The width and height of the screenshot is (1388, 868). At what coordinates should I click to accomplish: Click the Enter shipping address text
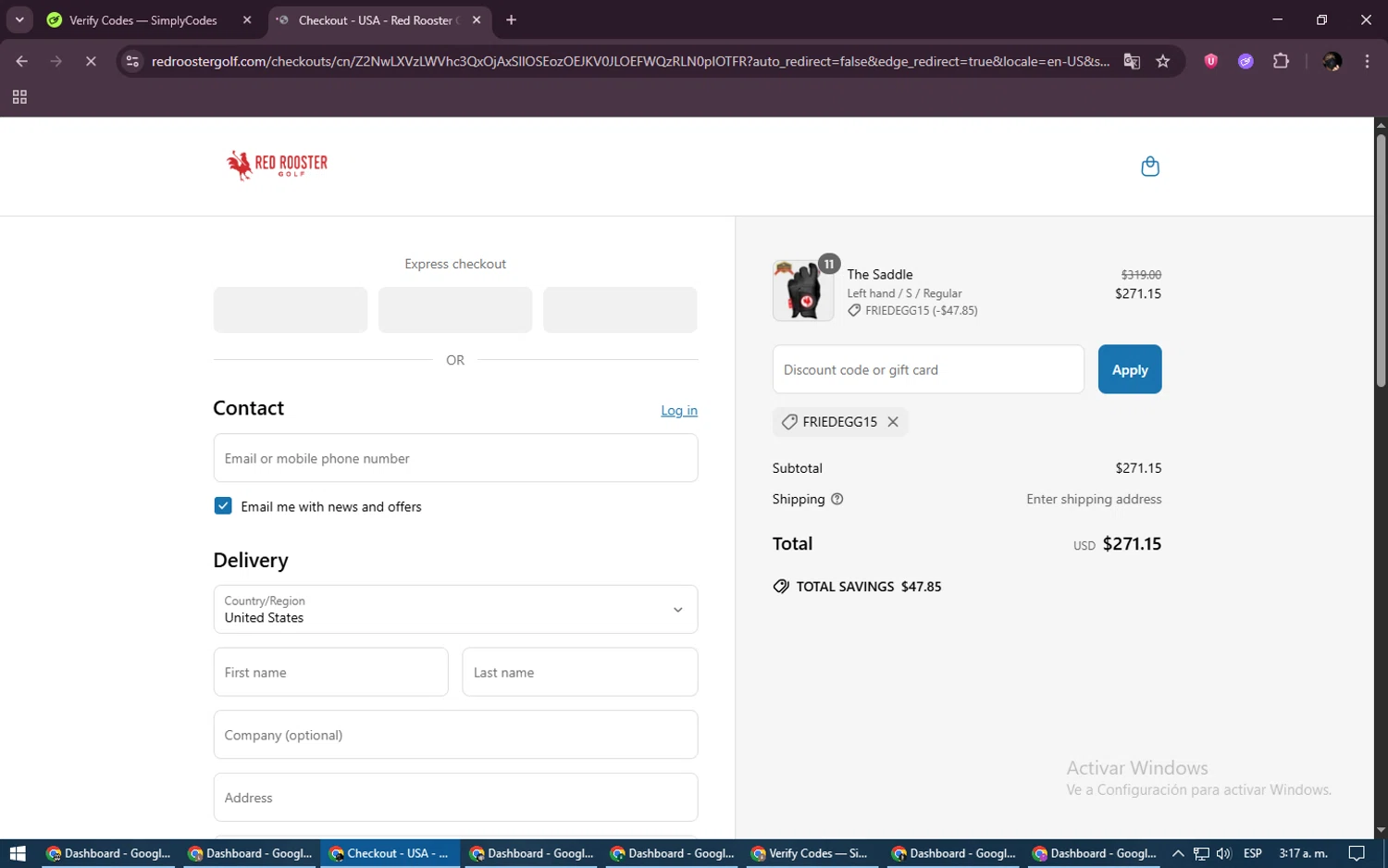(1094, 499)
